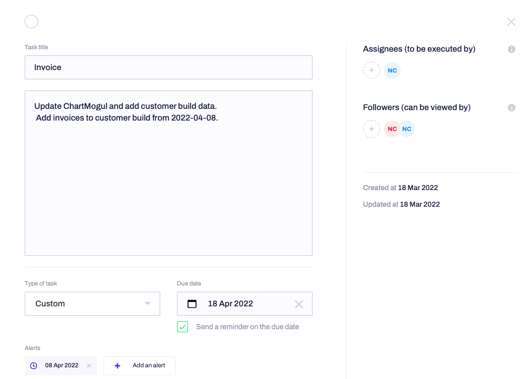The width and height of the screenshot is (524, 379).
Task: Add a new assignee with plus circle
Action: tap(372, 70)
